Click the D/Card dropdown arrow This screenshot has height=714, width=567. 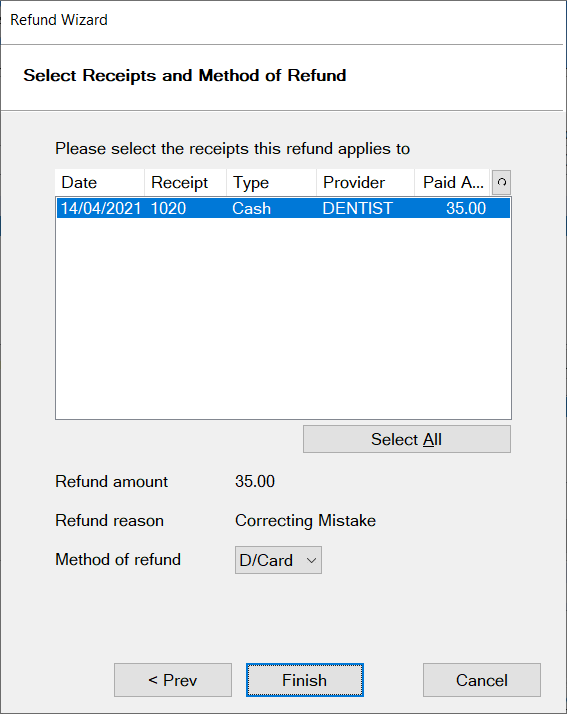pos(311,560)
